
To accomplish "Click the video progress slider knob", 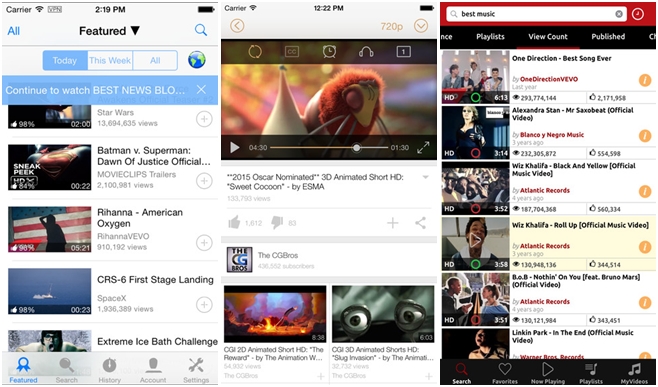I will (x=357, y=148).
